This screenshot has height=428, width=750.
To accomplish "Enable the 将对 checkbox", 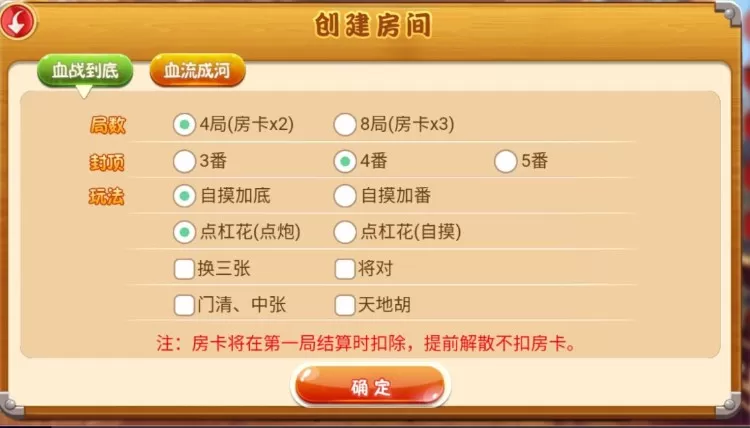I will pos(344,268).
